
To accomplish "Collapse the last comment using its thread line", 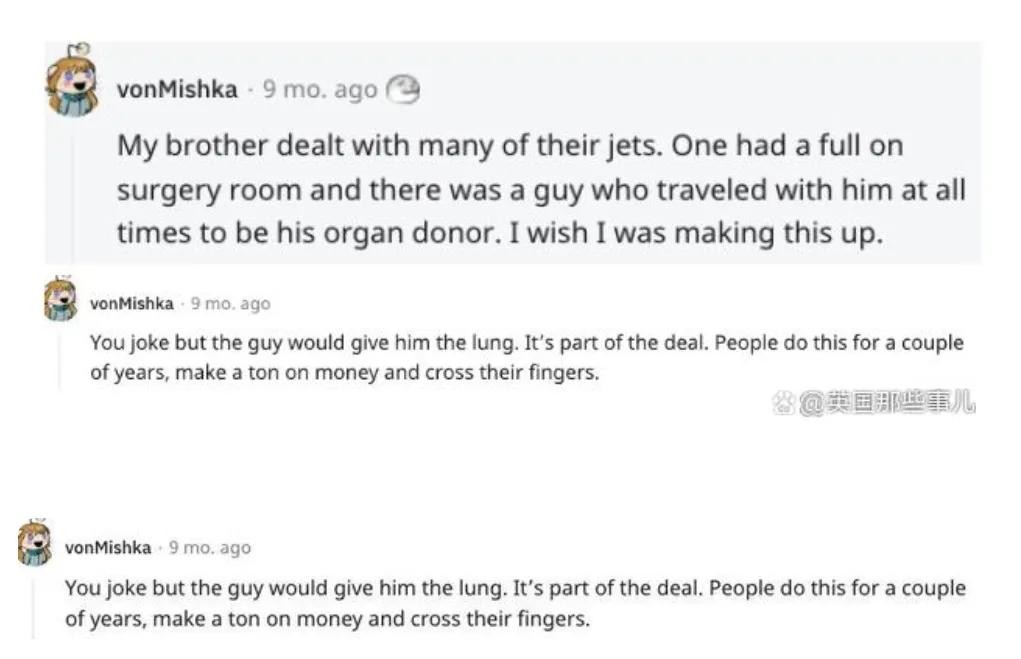I will click(33, 603).
